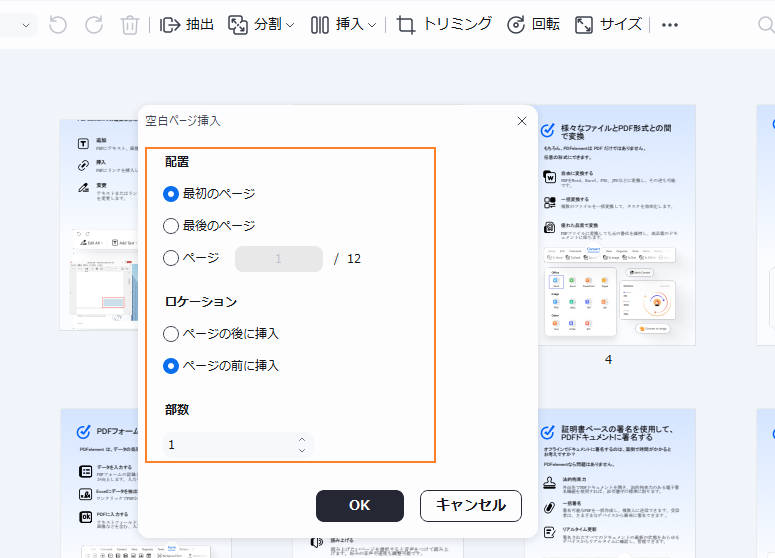This screenshot has height=558, width=775.
Task: Open the 分割 split dropdown
Action: click(x=261, y=24)
